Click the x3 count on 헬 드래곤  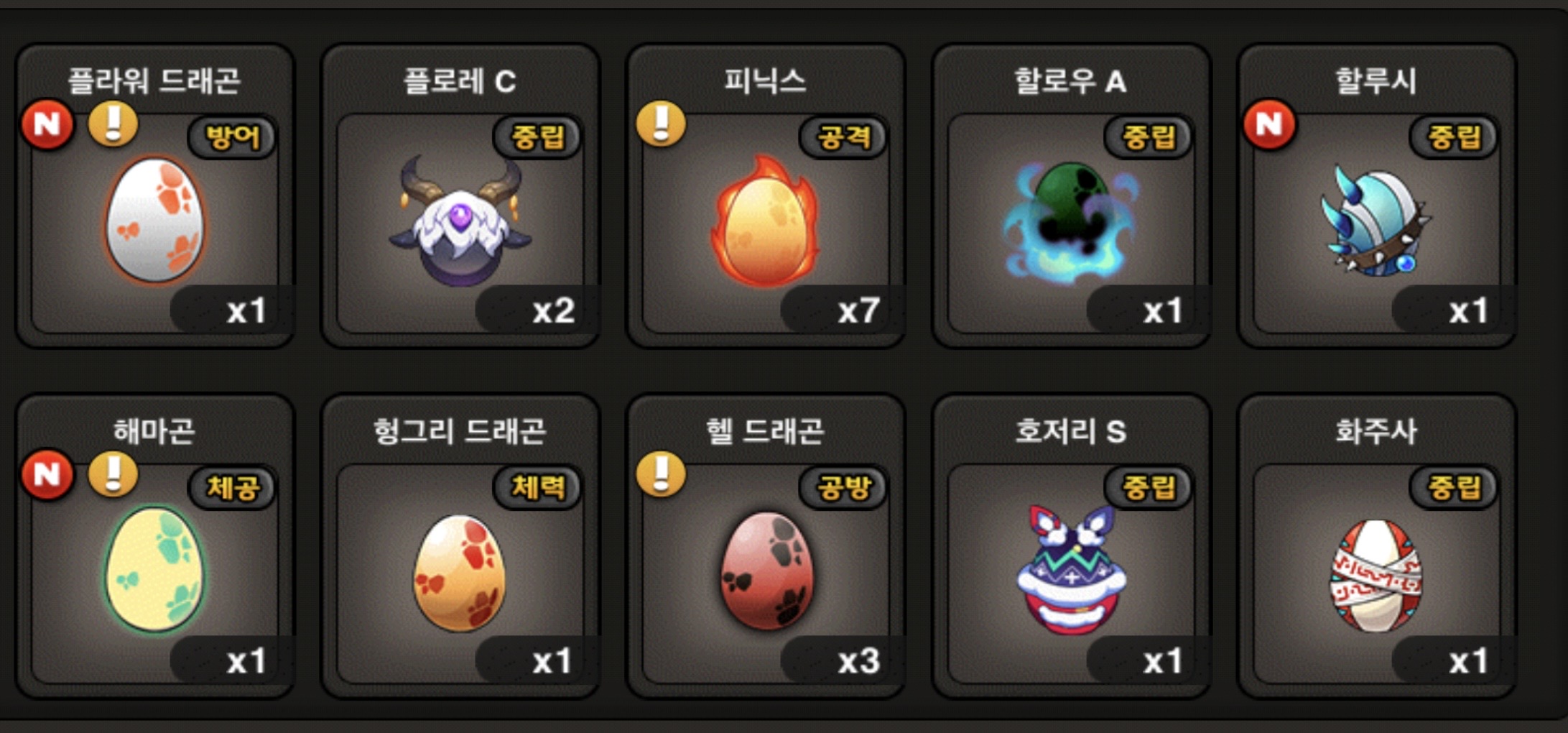[858, 661]
